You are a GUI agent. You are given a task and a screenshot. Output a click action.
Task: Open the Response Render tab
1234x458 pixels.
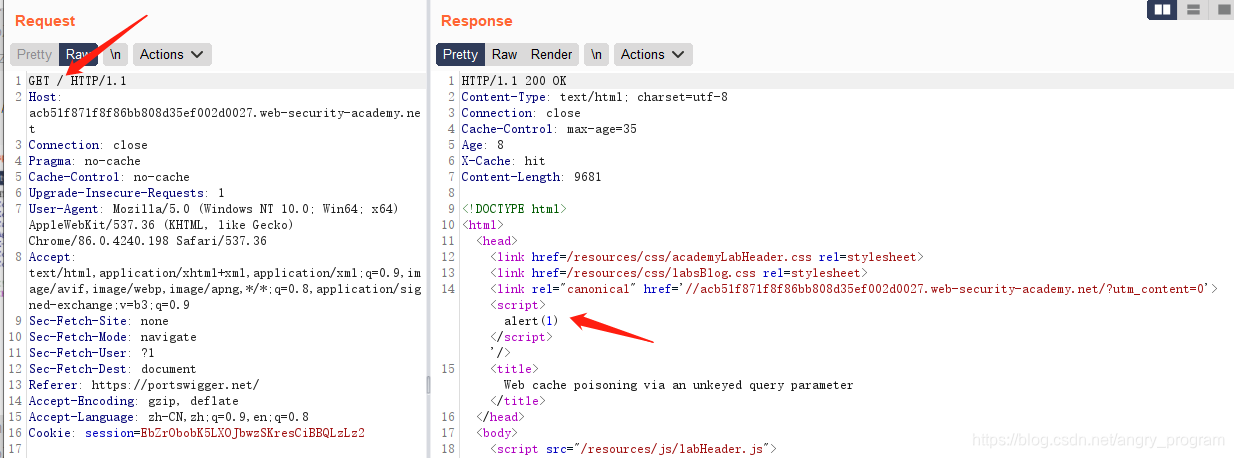pyautogui.click(x=552, y=55)
